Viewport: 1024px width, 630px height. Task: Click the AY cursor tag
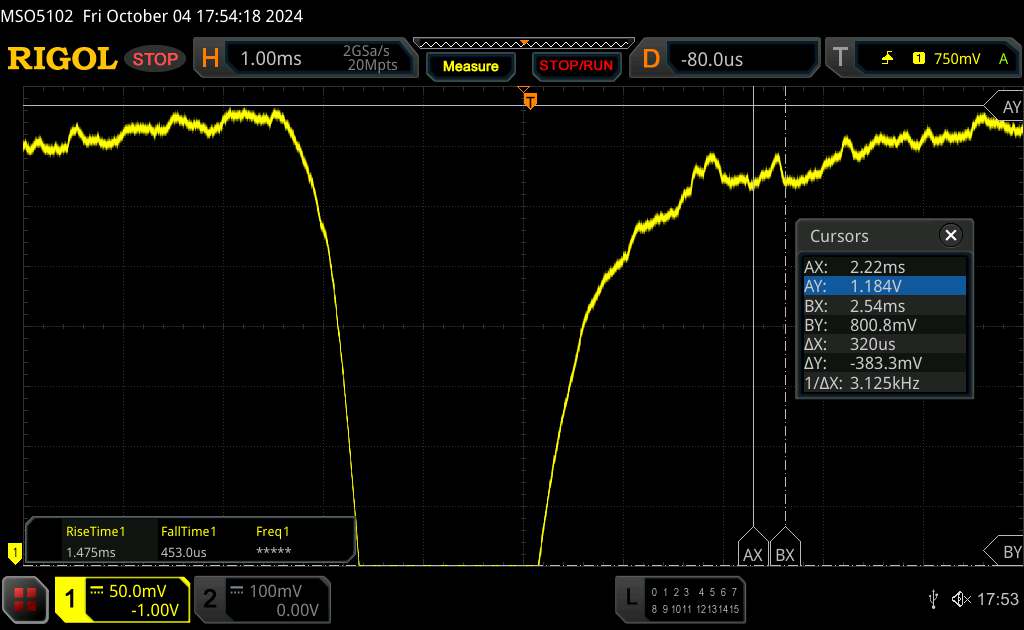click(1005, 106)
